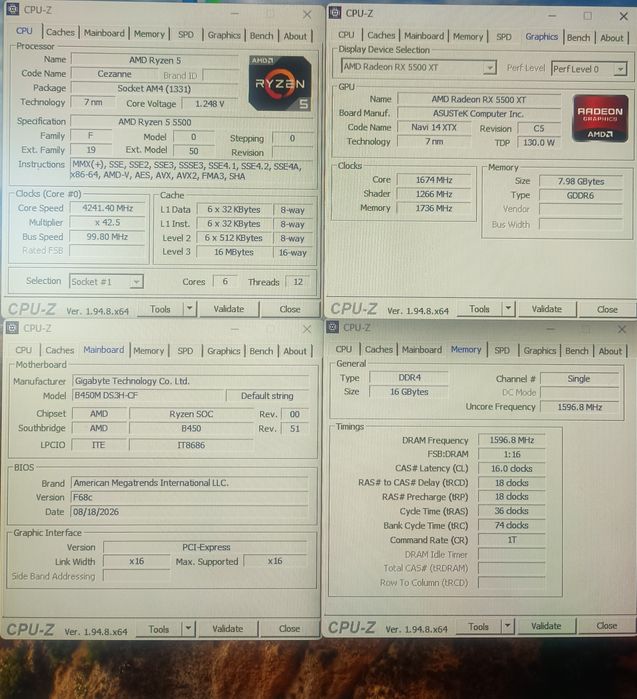
Task: Click the Specification field AMD Ryzen 5 5500
Action: tap(191, 122)
